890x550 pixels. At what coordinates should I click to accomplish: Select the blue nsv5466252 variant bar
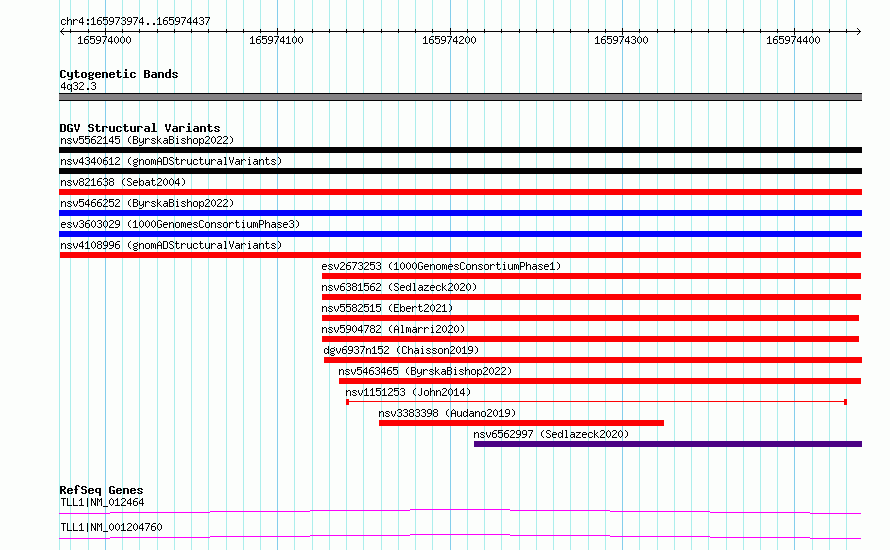point(460,213)
